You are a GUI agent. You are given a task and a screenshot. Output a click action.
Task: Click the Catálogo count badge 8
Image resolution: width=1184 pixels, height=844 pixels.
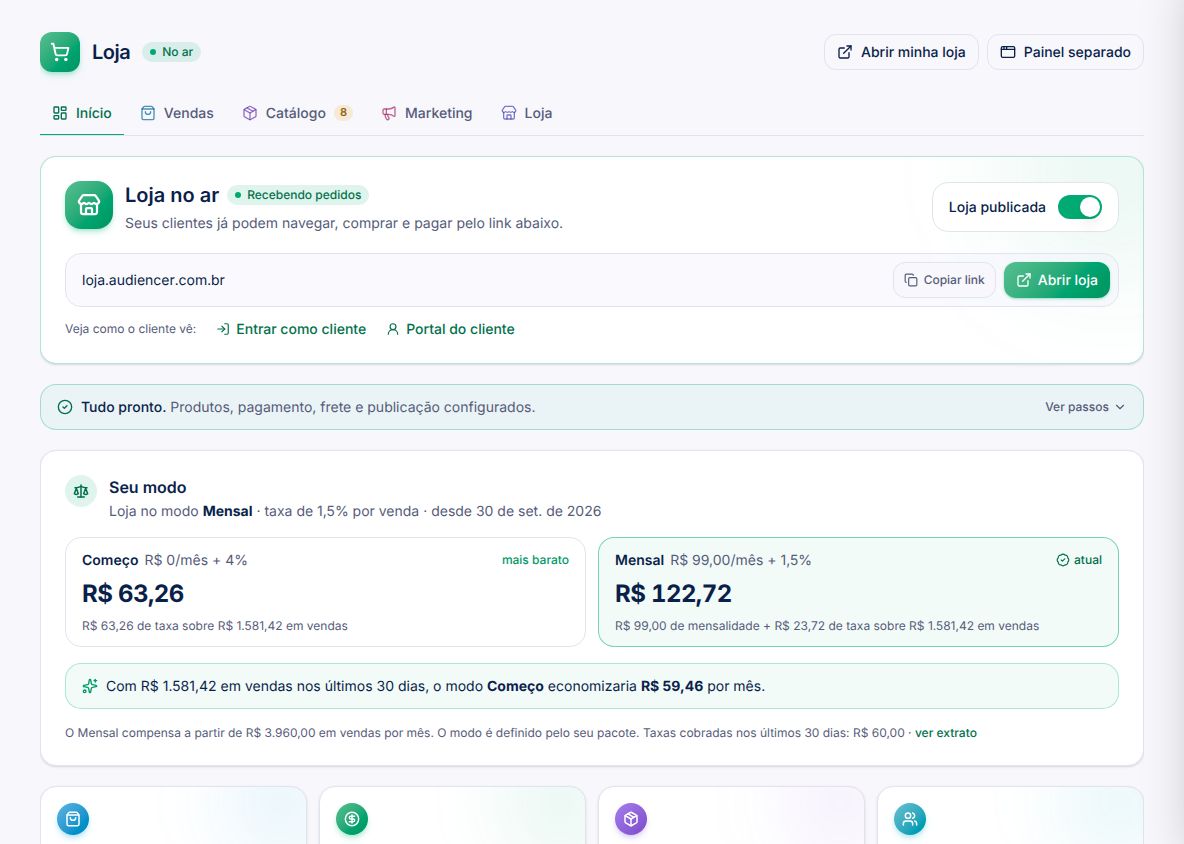point(343,112)
